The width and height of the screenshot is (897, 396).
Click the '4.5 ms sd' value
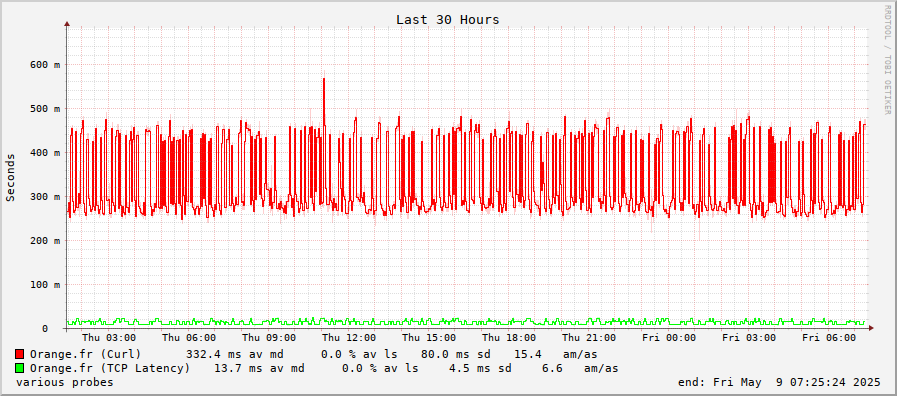[x=481, y=368]
